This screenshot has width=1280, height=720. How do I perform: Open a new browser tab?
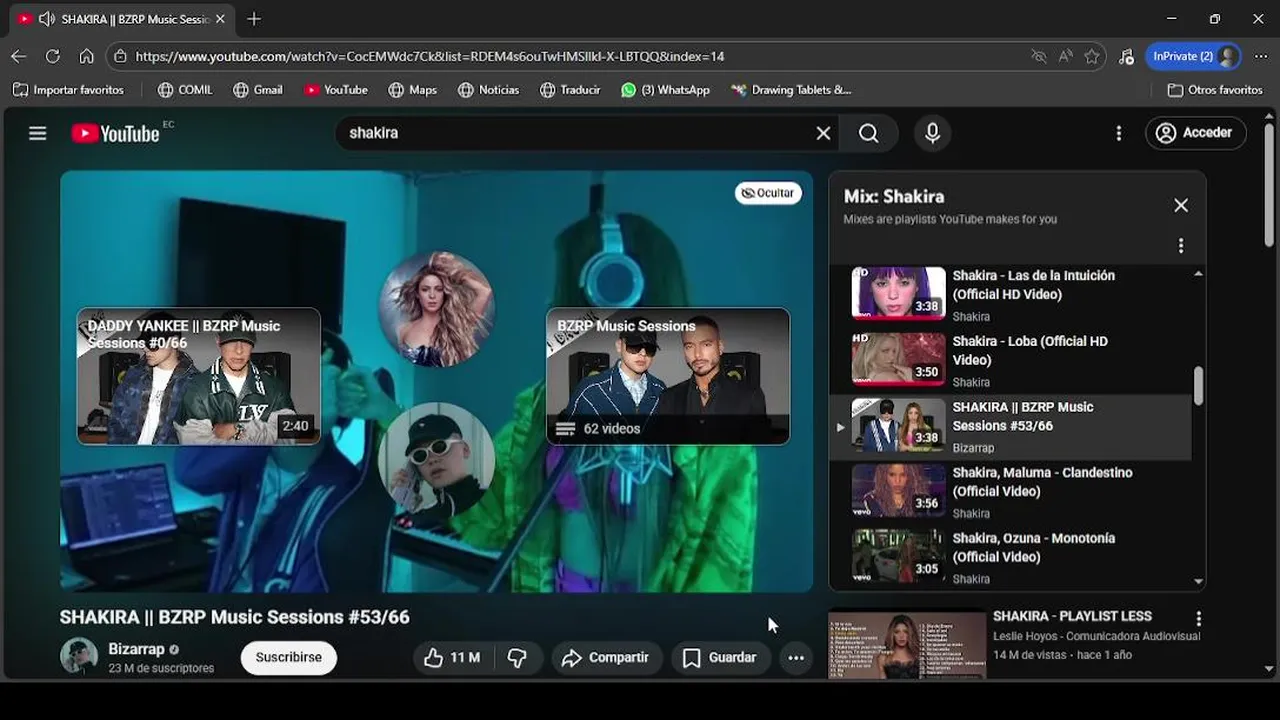click(254, 19)
